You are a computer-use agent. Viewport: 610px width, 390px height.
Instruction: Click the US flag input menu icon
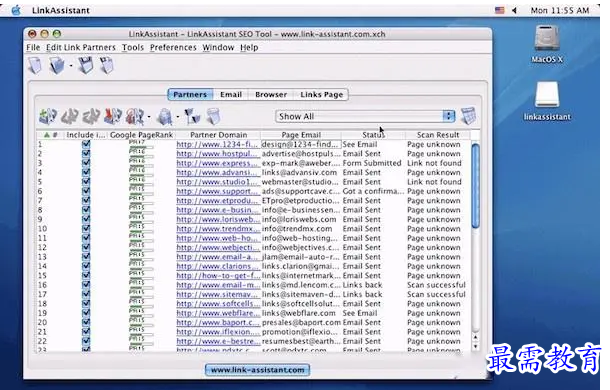point(500,11)
